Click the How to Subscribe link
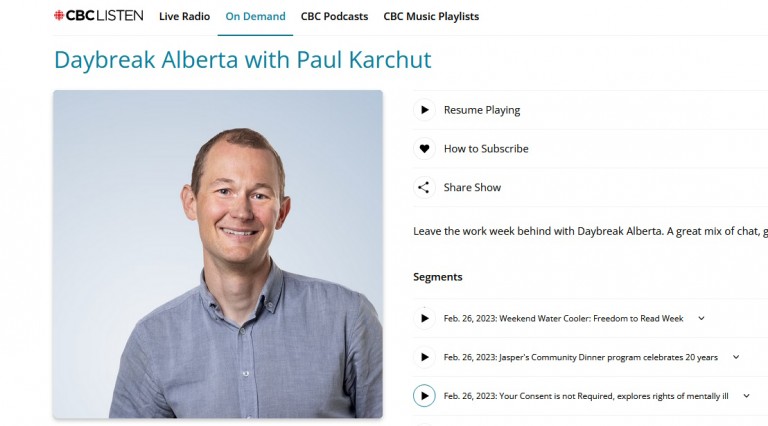The height and width of the screenshot is (426, 768). [486, 148]
